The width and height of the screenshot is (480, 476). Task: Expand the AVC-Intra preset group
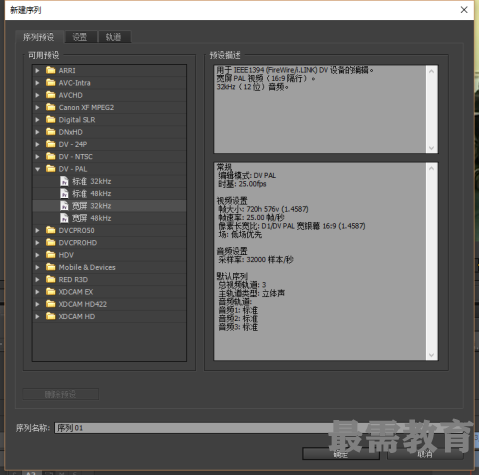[x=37, y=83]
